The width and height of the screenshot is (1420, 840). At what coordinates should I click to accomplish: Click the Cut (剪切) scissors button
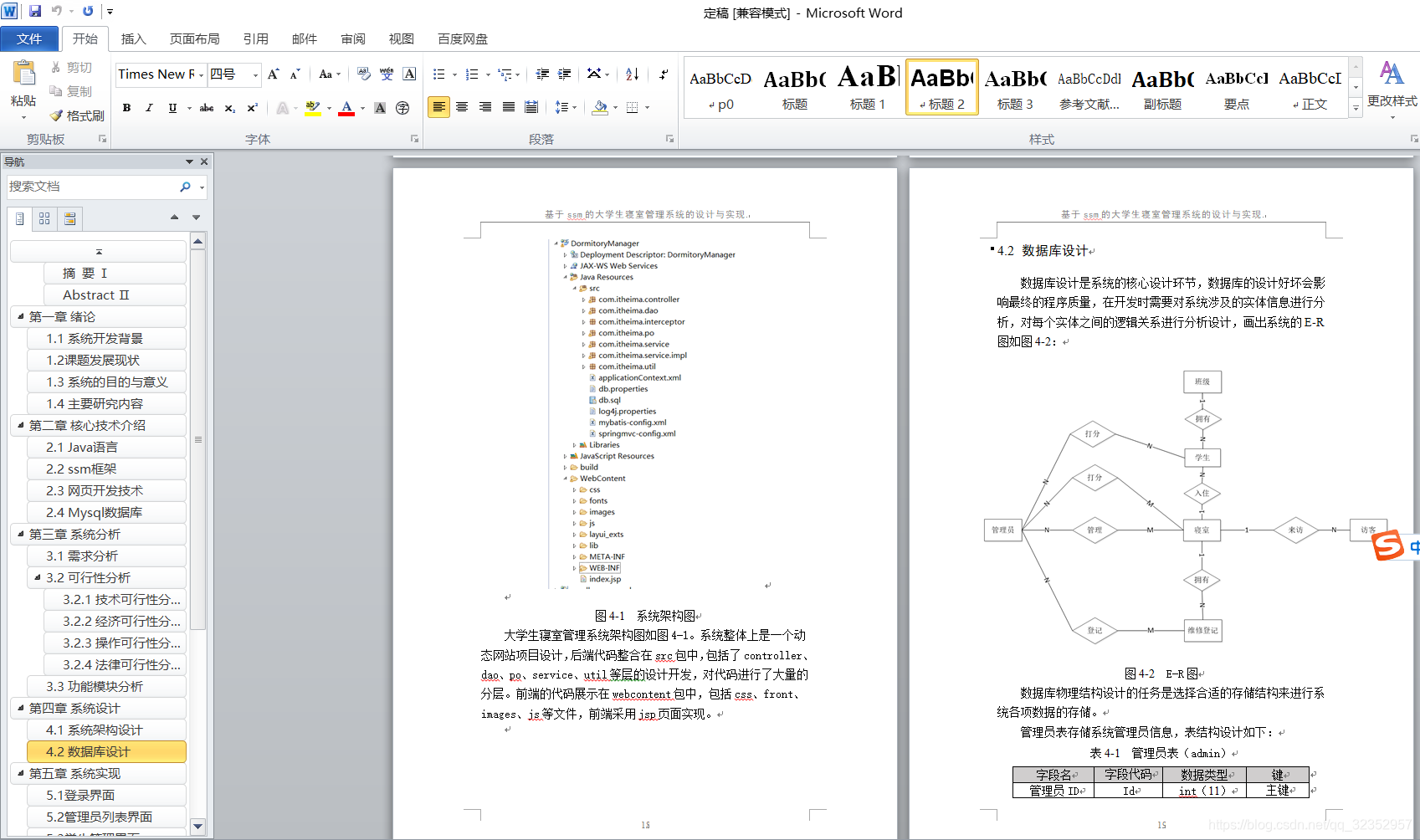tap(71, 68)
